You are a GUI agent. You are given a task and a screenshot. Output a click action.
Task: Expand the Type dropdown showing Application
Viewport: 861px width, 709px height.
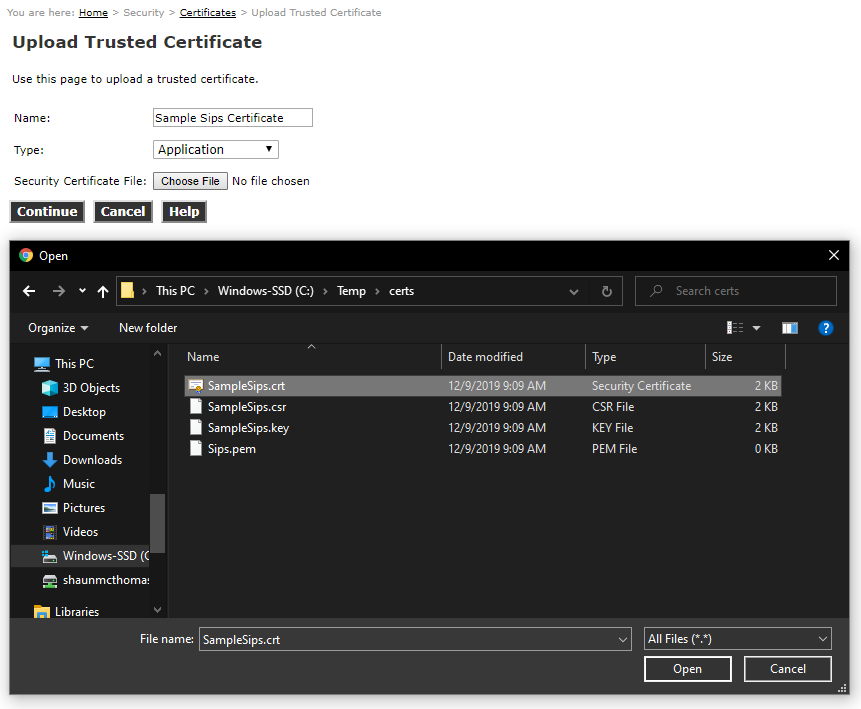[216, 150]
